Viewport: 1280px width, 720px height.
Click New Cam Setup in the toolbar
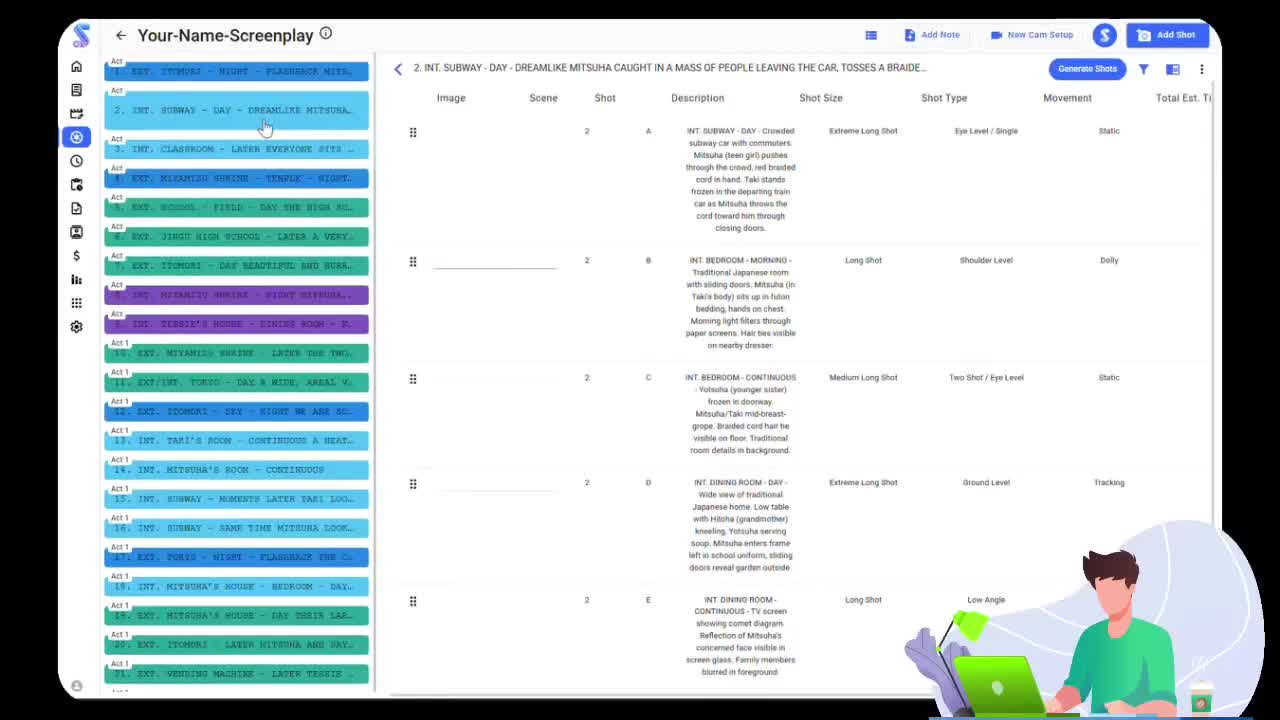click(x=1032, y=35)
